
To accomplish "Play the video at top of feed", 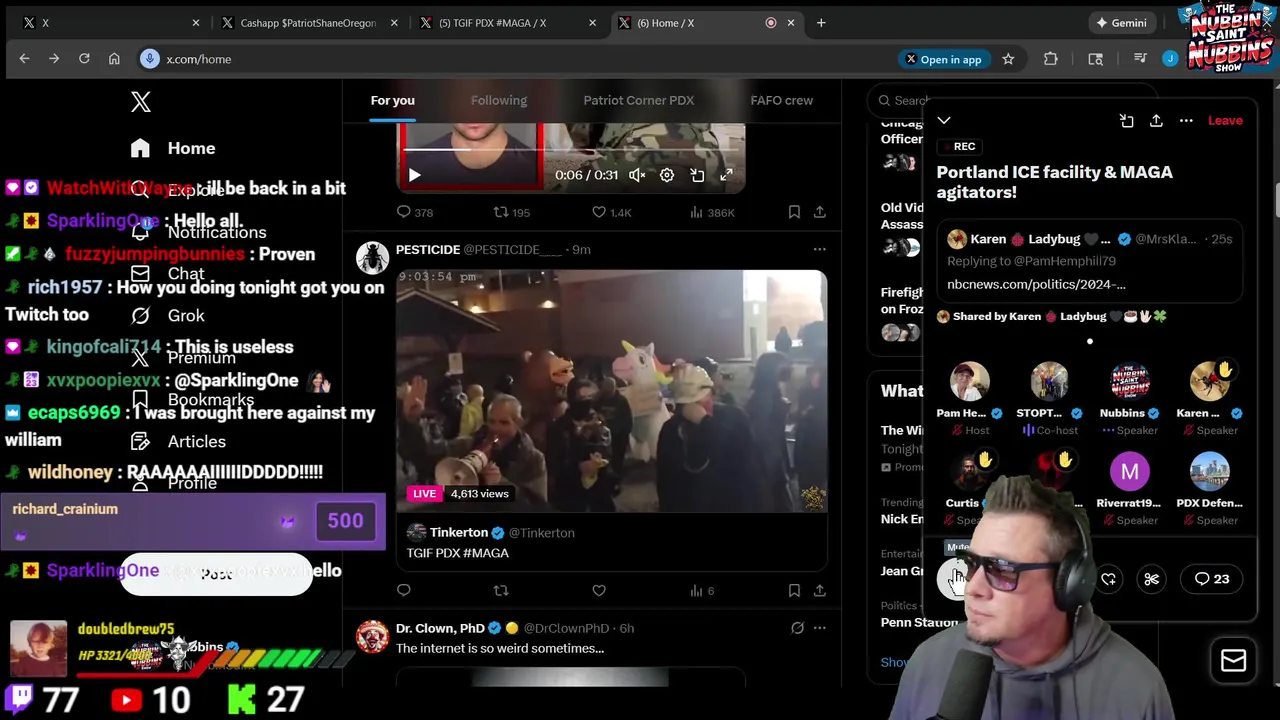I will [x=414, y=176].
